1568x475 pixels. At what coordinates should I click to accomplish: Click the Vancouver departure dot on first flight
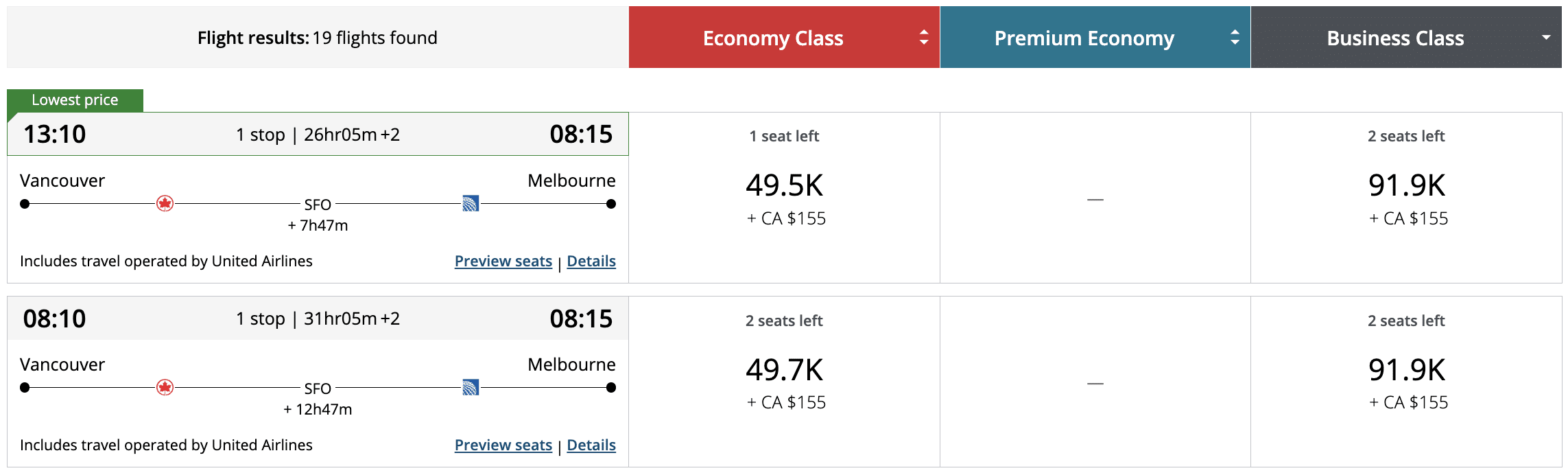tap(25, 203)
